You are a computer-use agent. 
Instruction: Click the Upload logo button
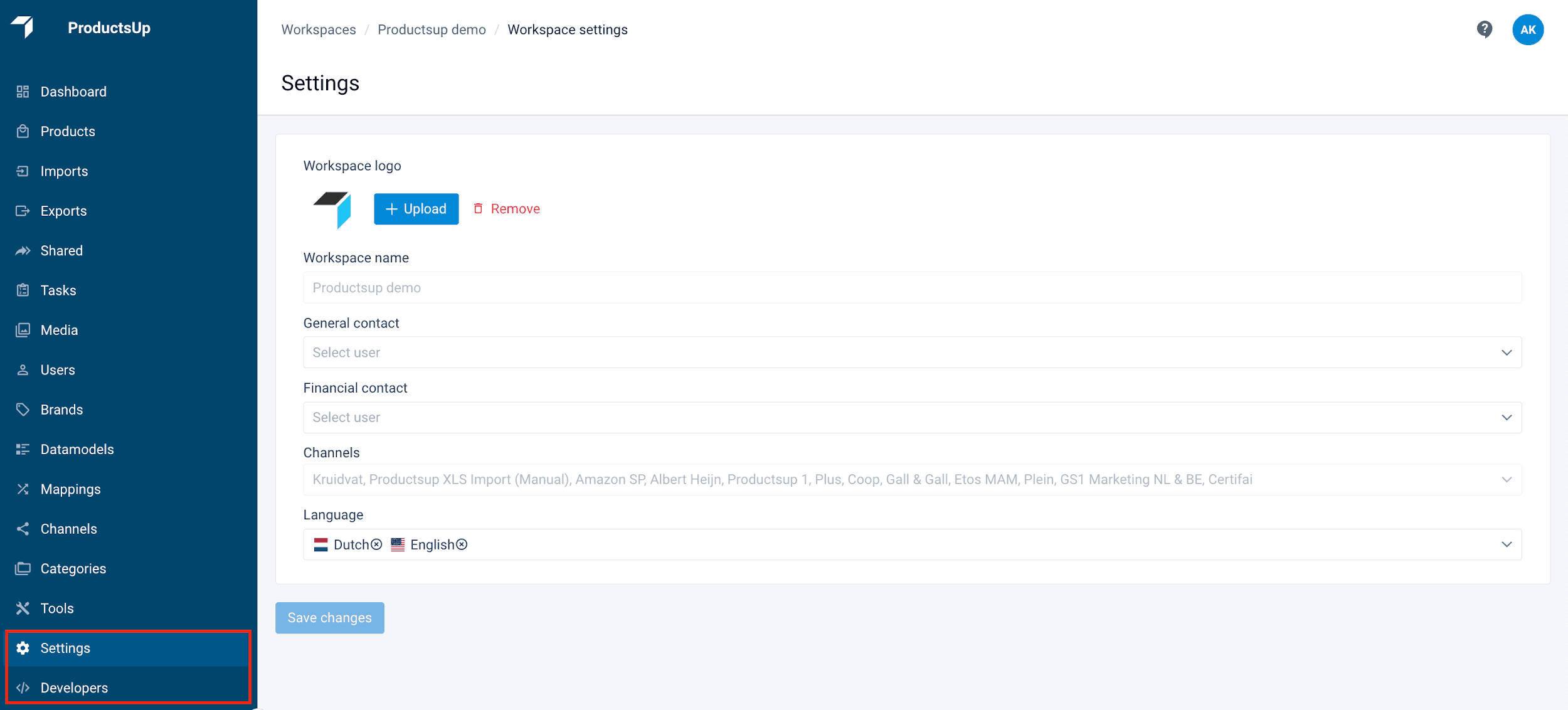[x=416, y=209]
